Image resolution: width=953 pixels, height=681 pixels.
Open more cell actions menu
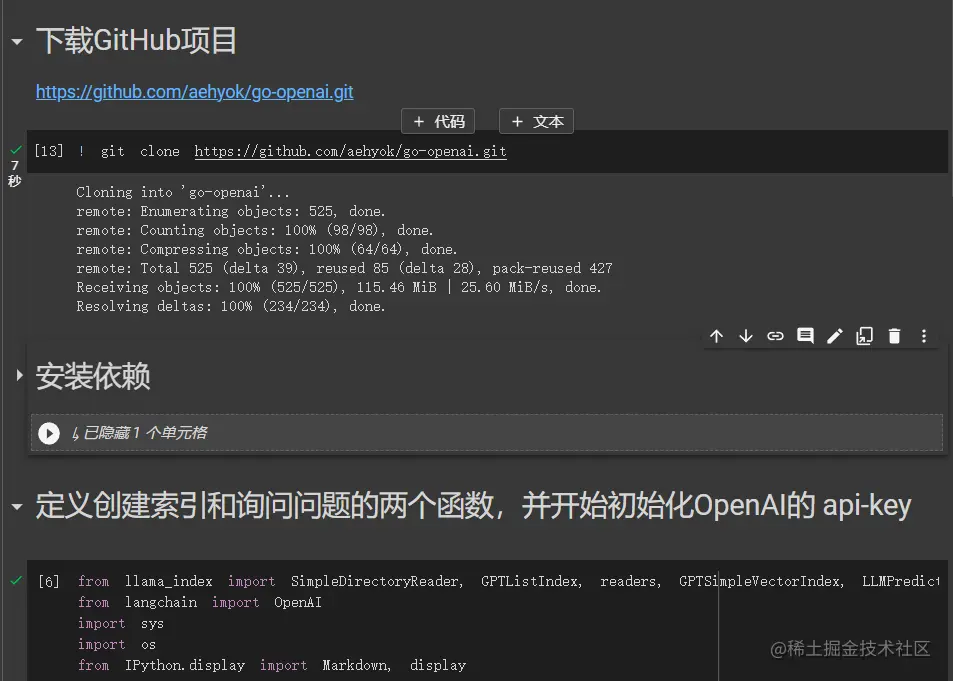pyautogui.click(x=924, y=336)
